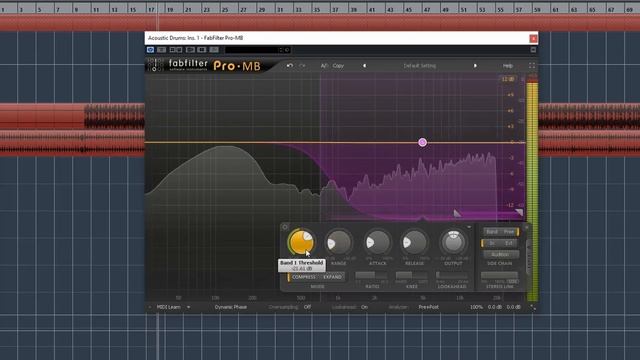Viewport: 640px width, 360px height.
Task: Click the first 0.0 dB value
Action: click(x=495, y=307)
